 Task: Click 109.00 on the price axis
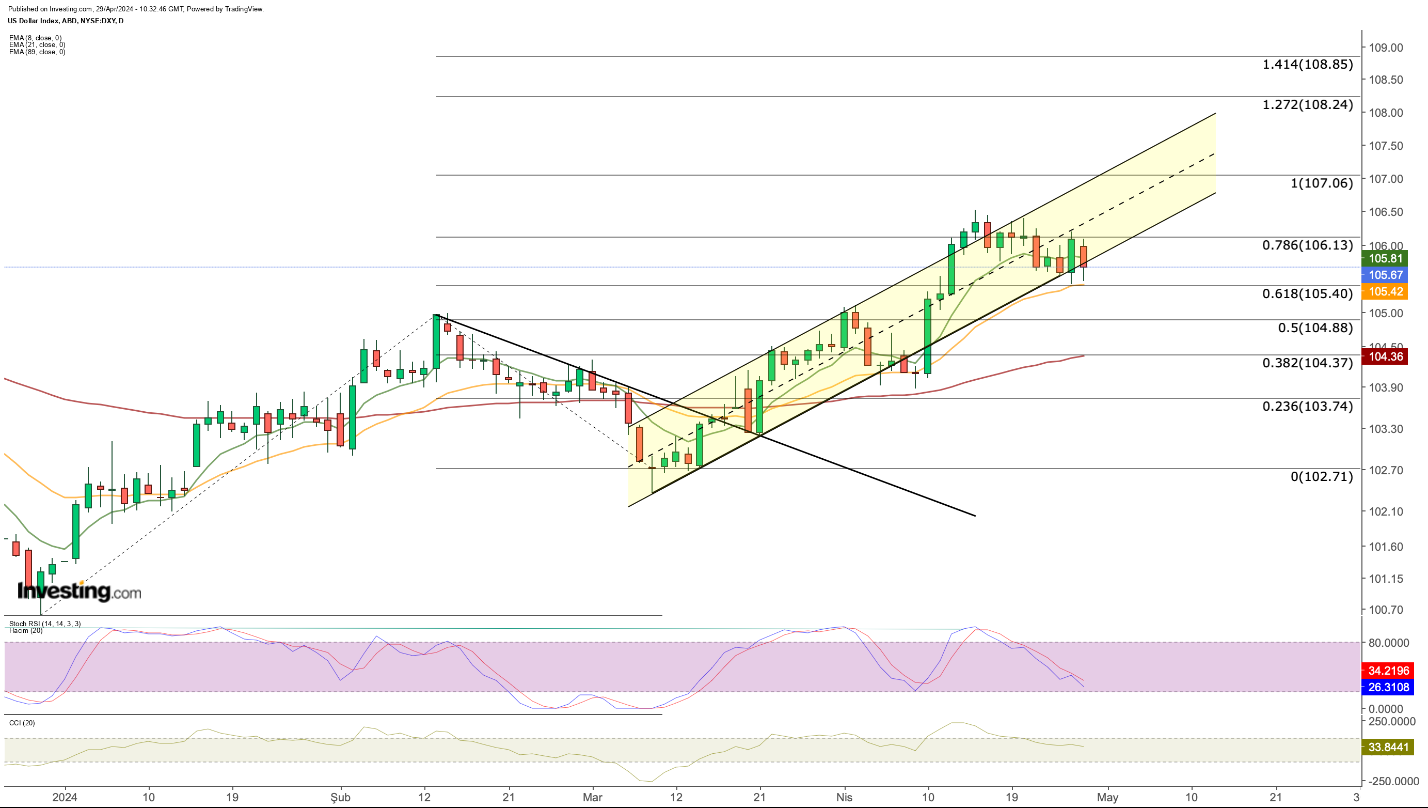pyautogui.click(x=1385, y=47)
